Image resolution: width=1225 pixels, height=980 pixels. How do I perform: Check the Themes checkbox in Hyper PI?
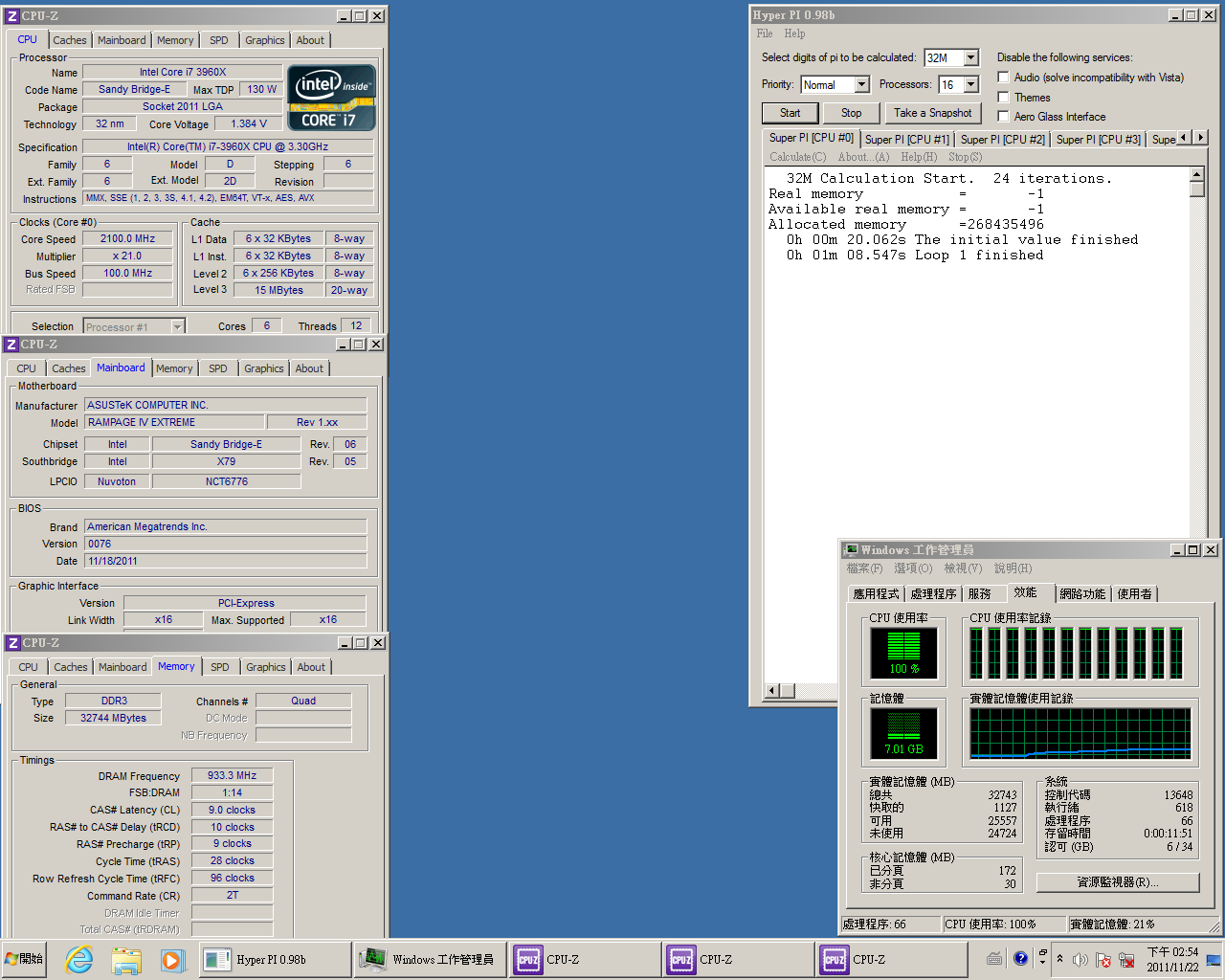point(1003,97)
